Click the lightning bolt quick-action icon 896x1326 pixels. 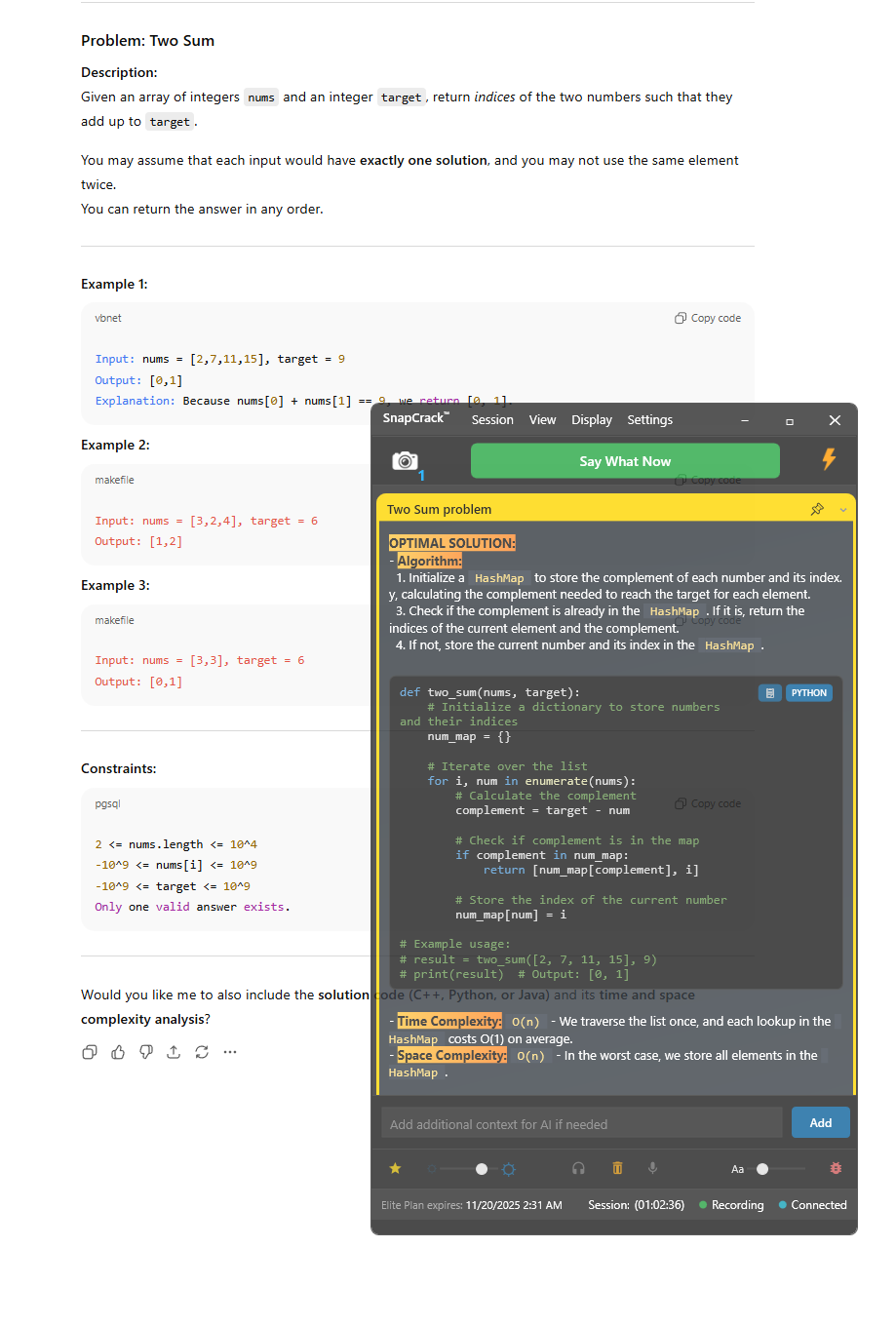coord(827,460)
